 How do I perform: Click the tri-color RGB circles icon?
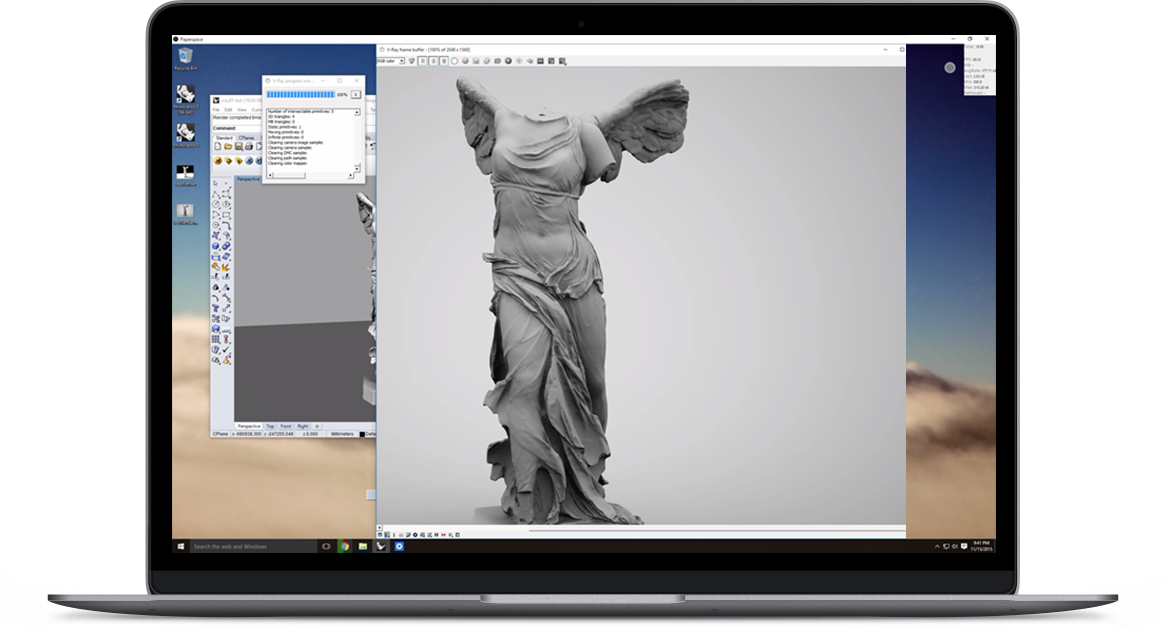[x=412, y=61]
